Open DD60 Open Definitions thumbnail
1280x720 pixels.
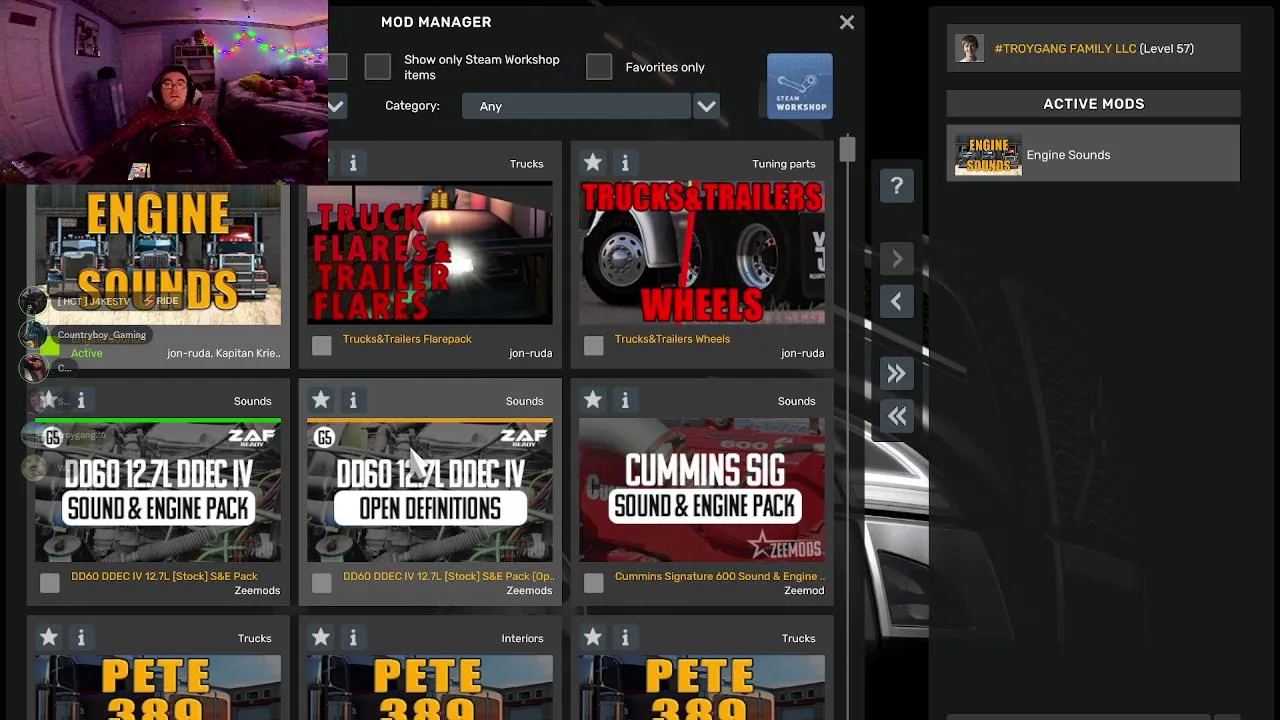point(430,491)
